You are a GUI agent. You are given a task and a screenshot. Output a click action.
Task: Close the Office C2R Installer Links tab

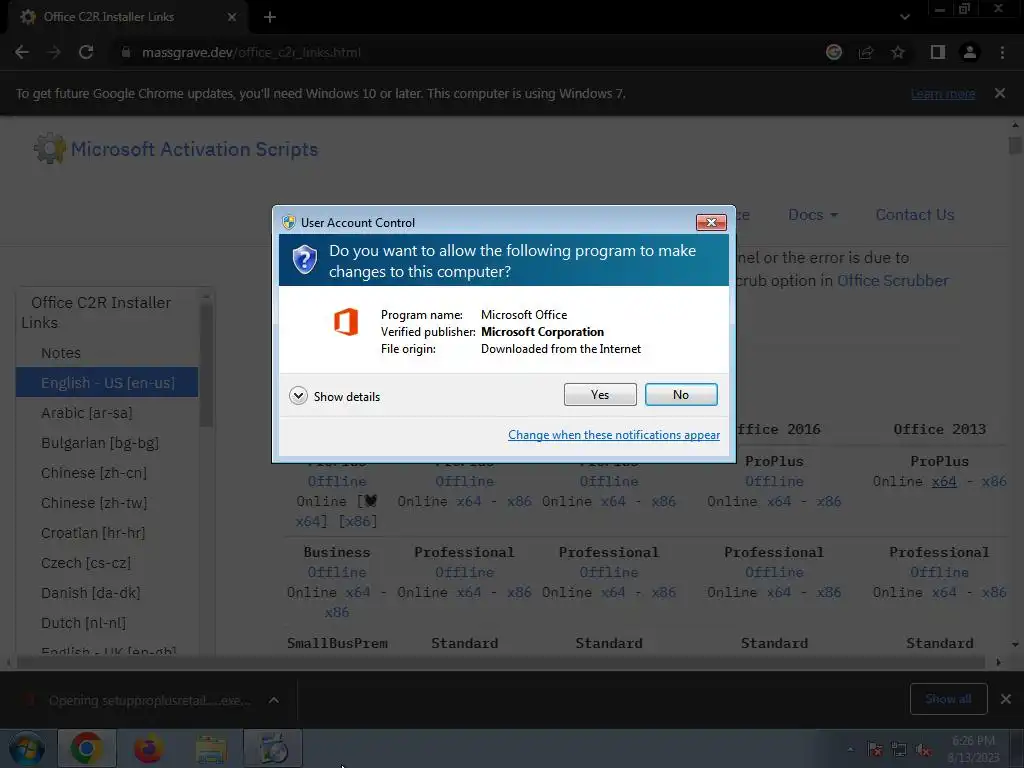pyautogui.click(x=232, y=17)
